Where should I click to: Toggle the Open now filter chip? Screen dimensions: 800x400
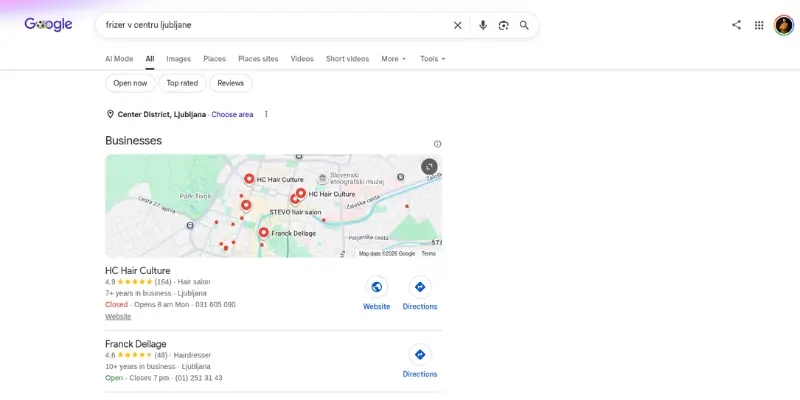pos(130,83)
